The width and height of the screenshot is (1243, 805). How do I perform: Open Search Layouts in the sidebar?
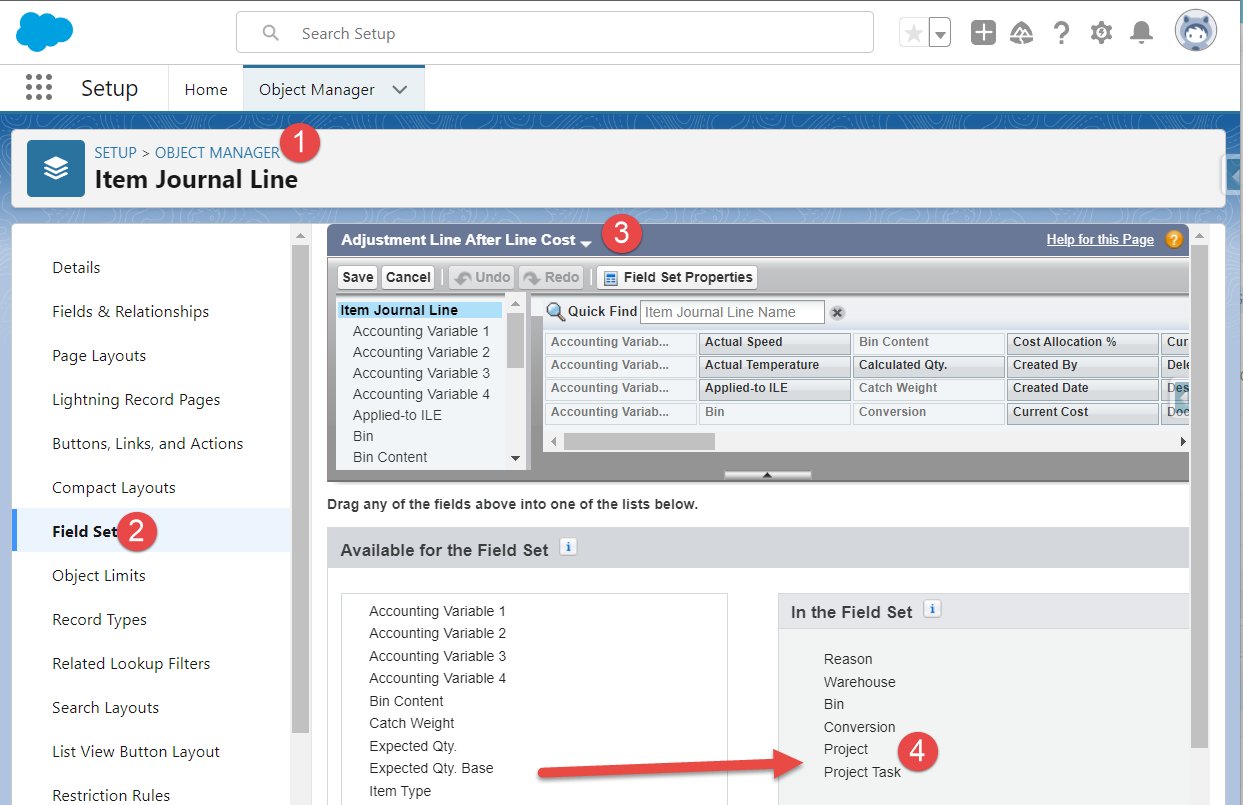click(x=106, y=707)
